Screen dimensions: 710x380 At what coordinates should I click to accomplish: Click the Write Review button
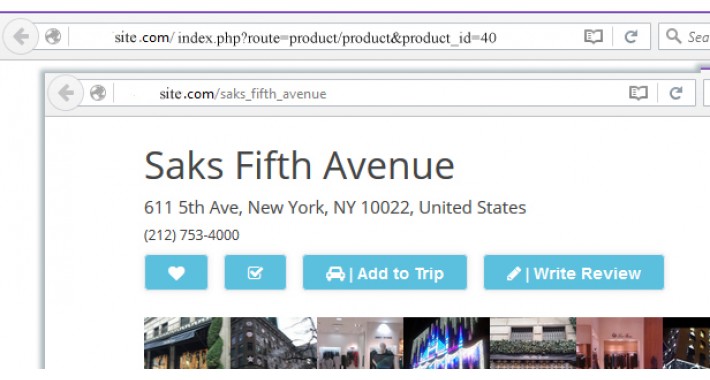[574, 272]
